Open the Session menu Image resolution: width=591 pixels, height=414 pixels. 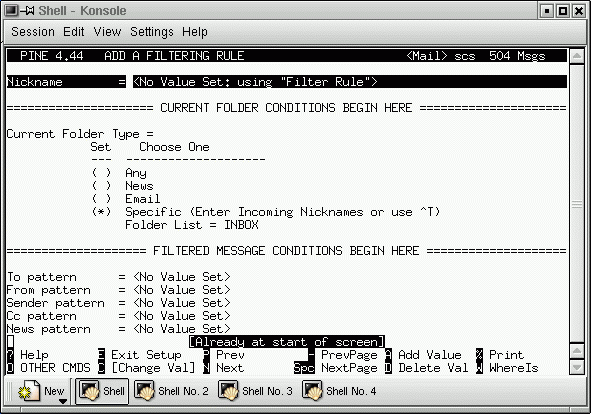[33, 32]
